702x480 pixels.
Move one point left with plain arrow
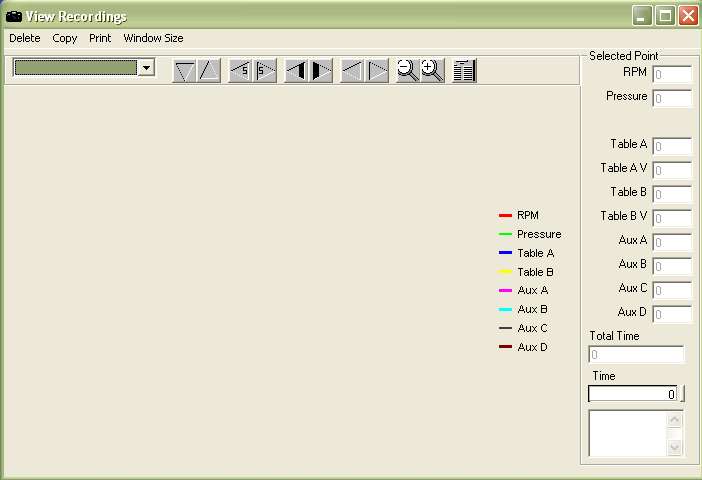(352, 71)
